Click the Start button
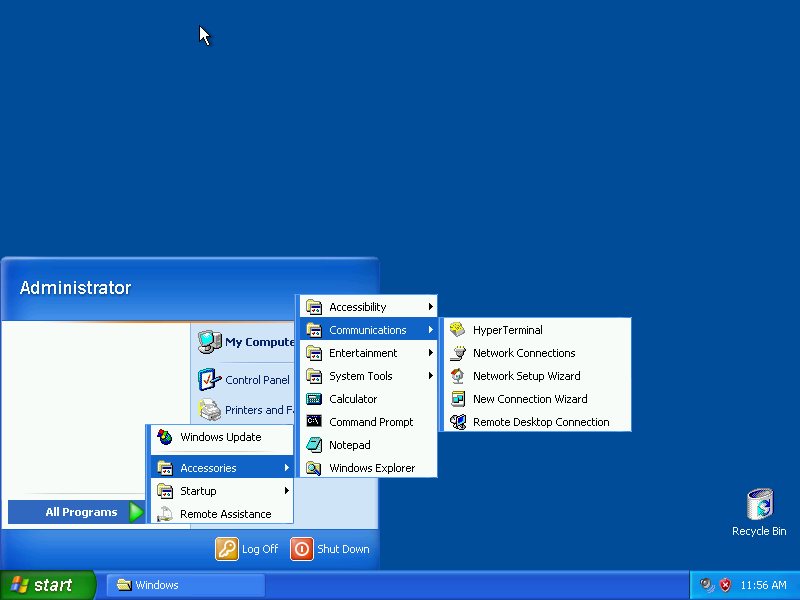 pos(47,585)
